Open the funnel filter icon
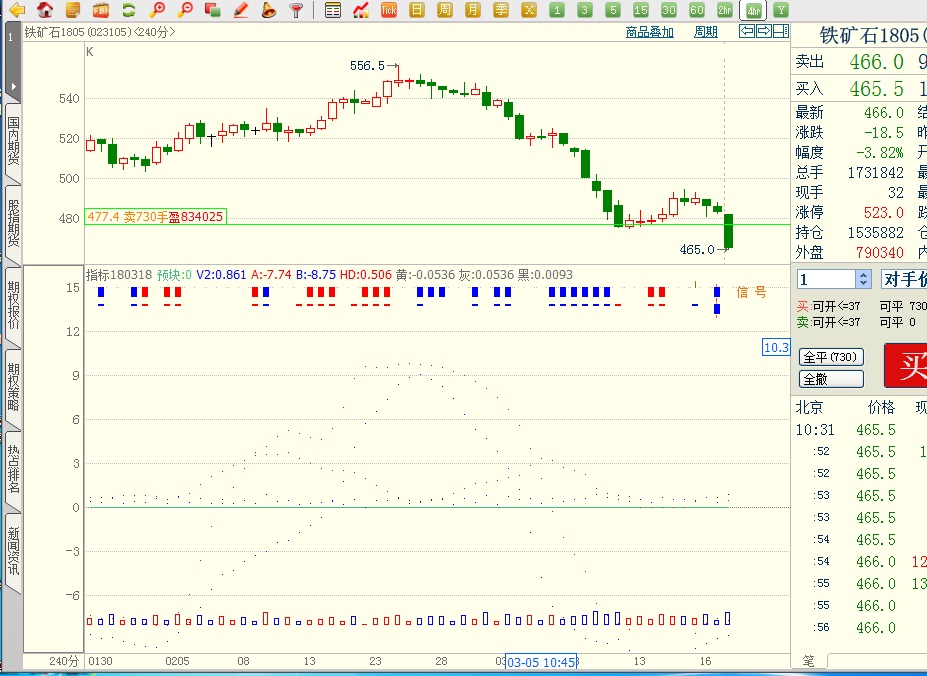Viewport: 927px width, 676px height. [296, 10]
